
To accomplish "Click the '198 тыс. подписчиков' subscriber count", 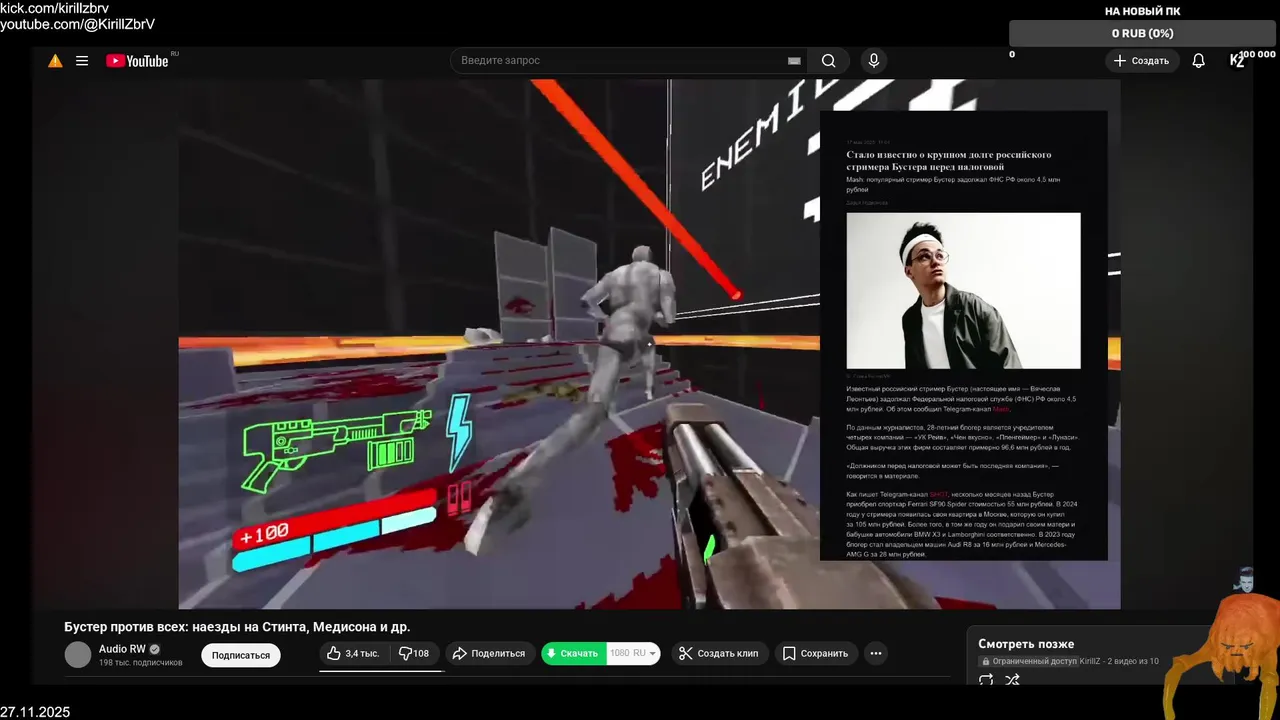I will pos(141,663).
